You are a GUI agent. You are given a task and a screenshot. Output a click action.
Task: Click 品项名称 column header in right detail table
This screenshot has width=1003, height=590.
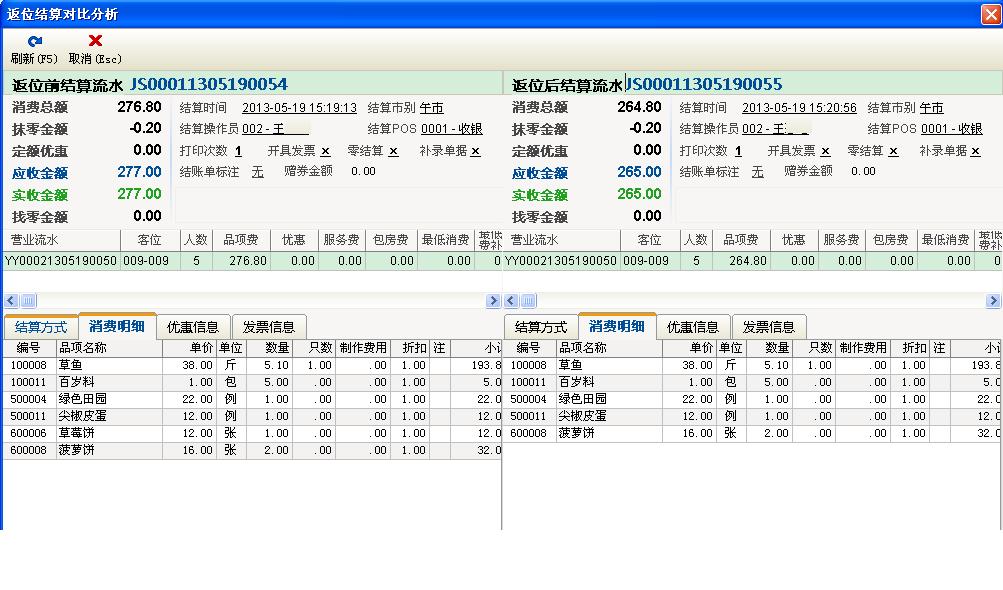(x=582, y=348)
